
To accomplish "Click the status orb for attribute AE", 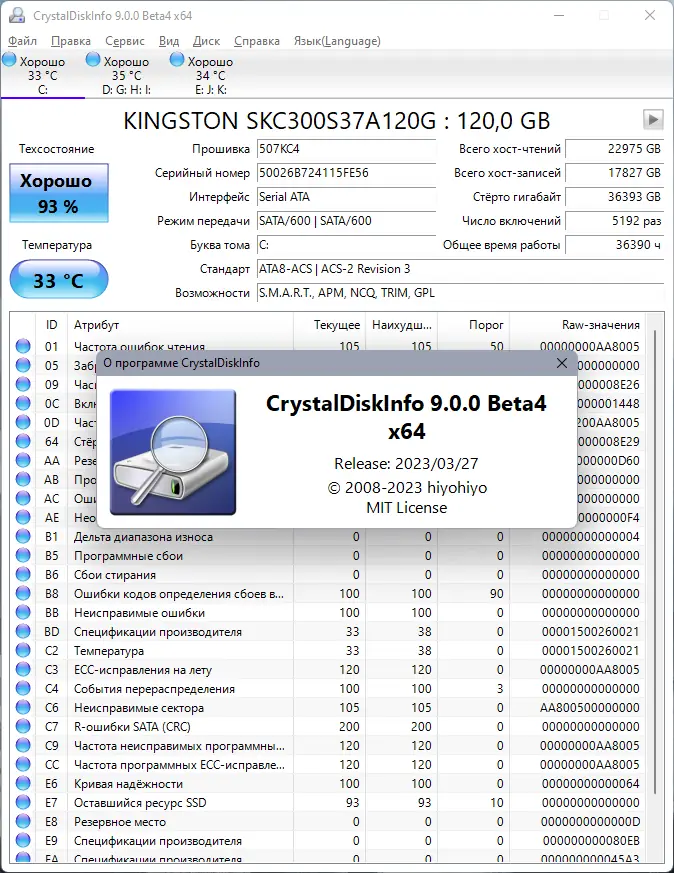I will click(x=23, y=517).
